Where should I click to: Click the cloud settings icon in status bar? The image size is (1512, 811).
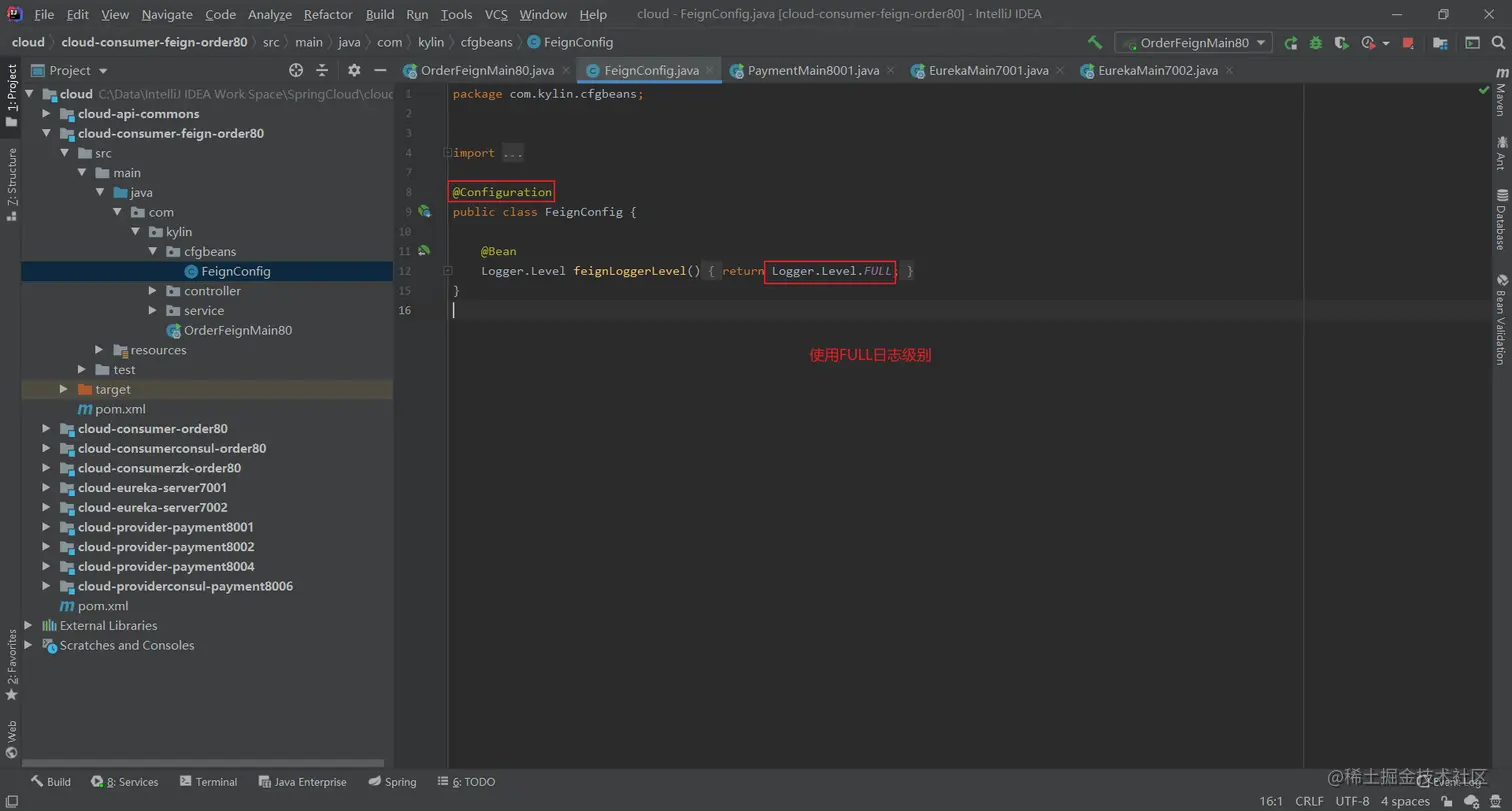[x=1471, y=801]
